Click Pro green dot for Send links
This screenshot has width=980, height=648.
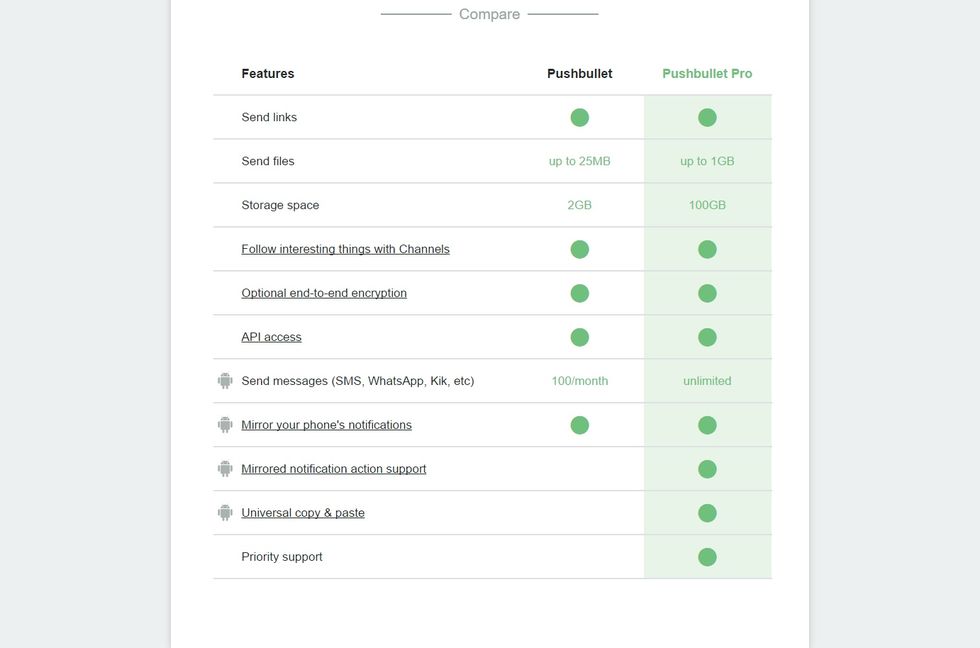pyautogui.click(x=707, y=117)
